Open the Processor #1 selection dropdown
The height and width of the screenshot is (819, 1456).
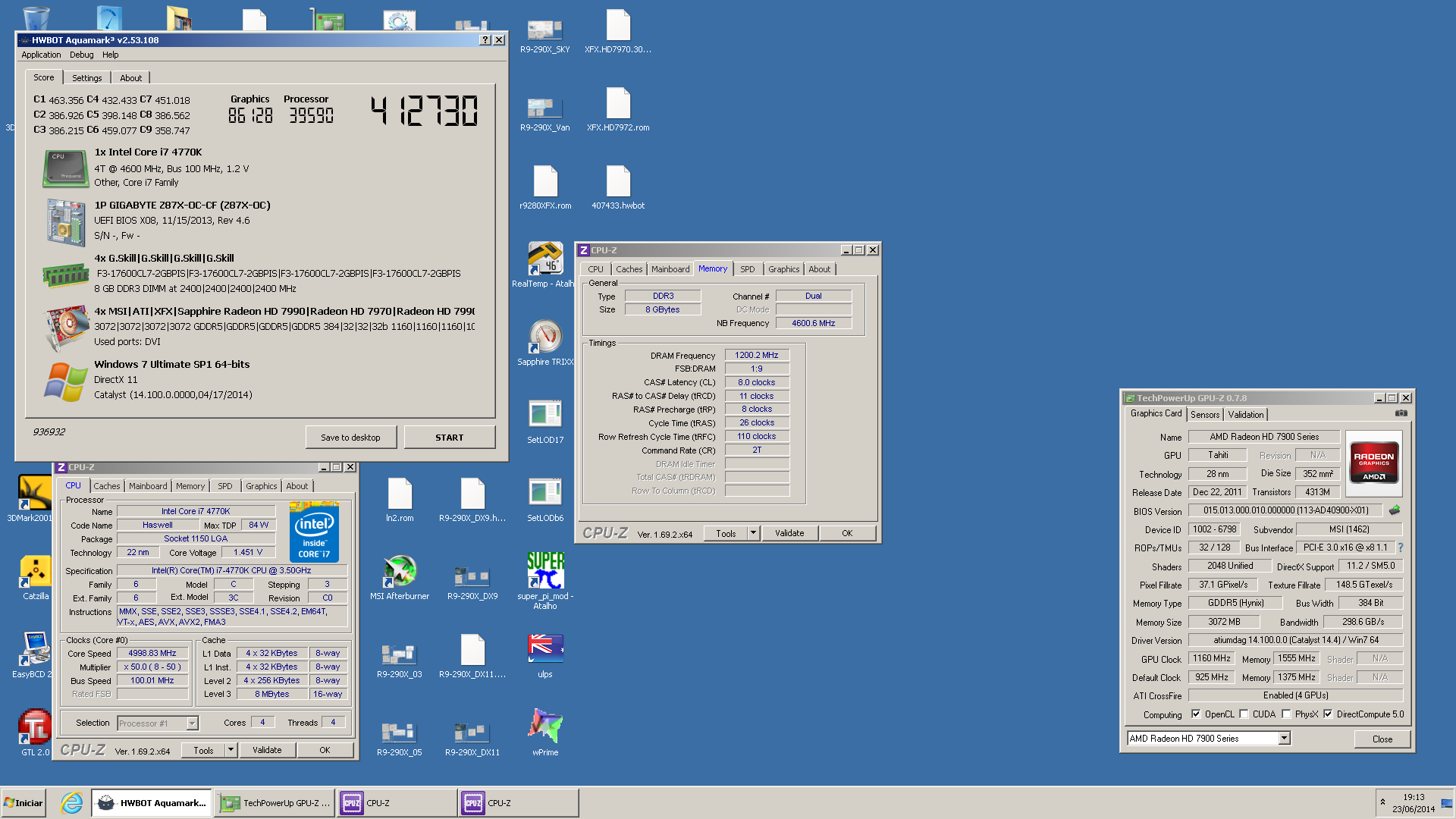pyautogui.click(x=192, y=723)
